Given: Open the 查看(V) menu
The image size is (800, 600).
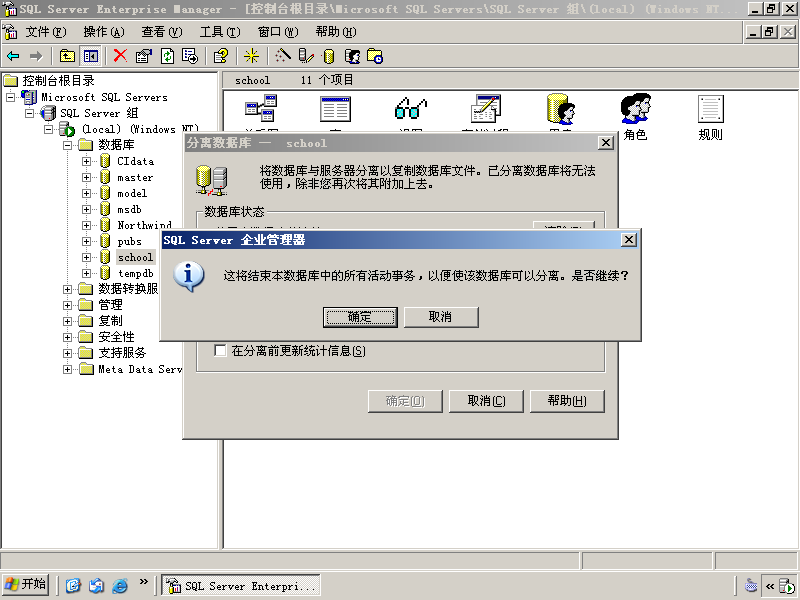Looking at the screenshot, I should [x=162, y=32].
